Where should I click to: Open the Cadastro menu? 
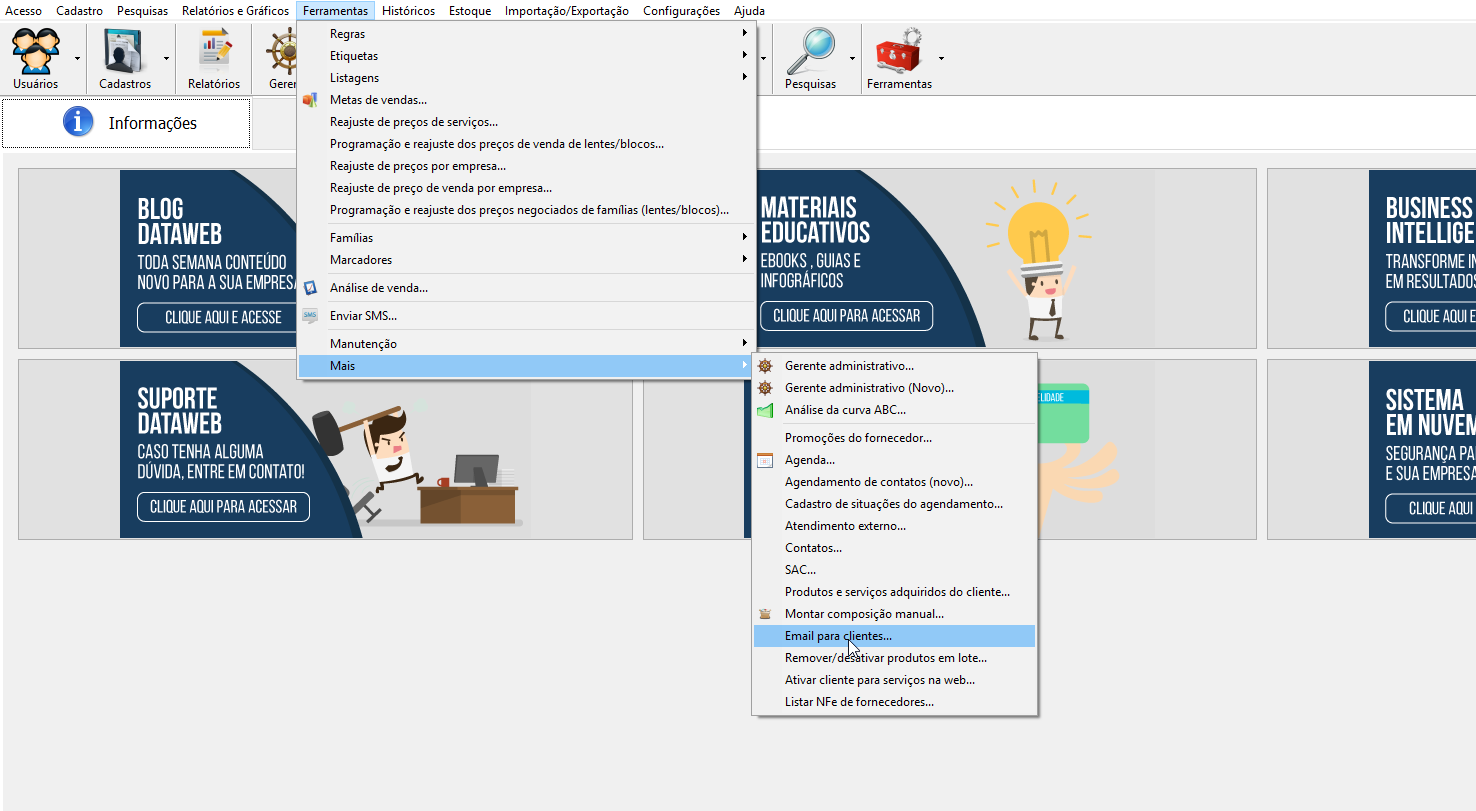(x=80, y=11)
